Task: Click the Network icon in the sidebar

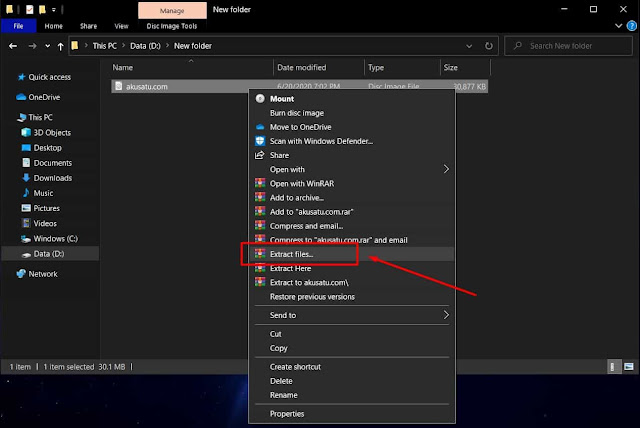Action: pos(21,274)
